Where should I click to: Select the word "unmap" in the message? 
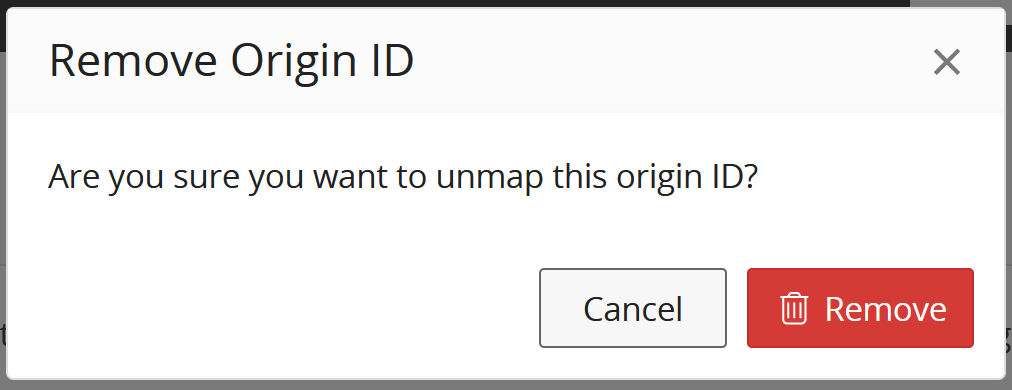pos(490,178)
